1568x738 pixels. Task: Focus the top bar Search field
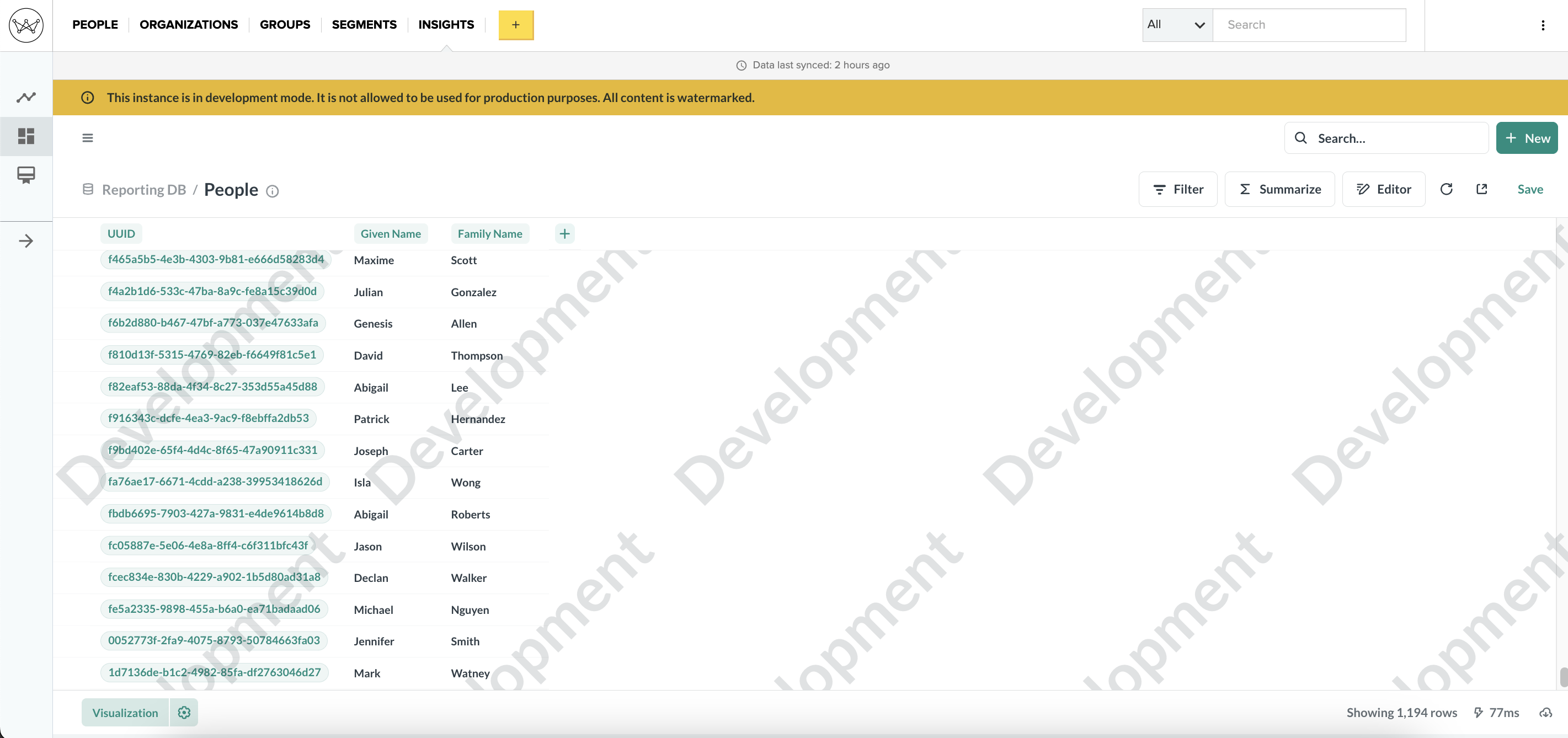click(x=1309, y=25)
